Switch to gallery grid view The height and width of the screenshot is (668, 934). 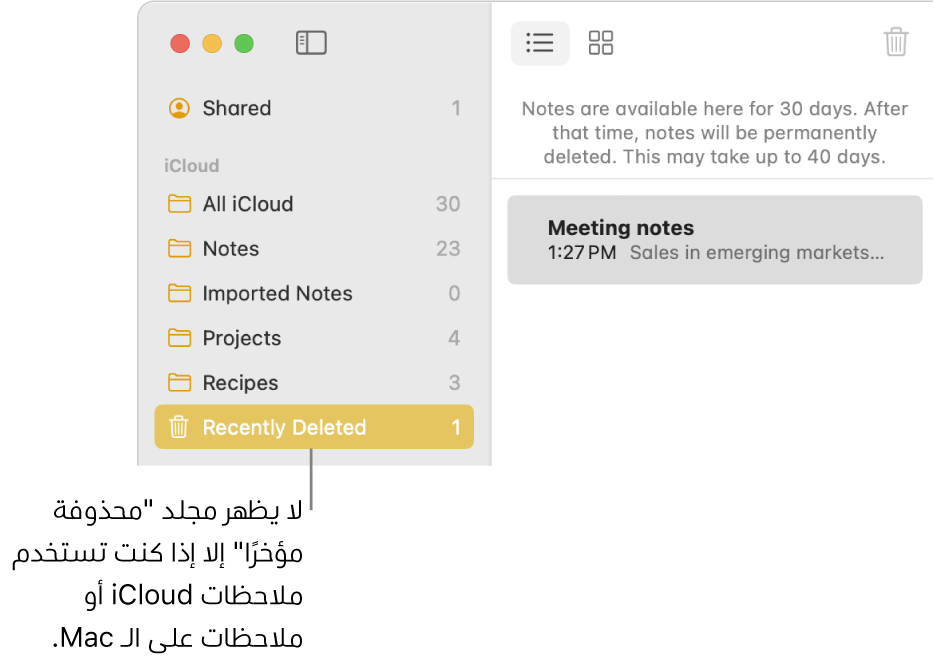tap(601, 43)
